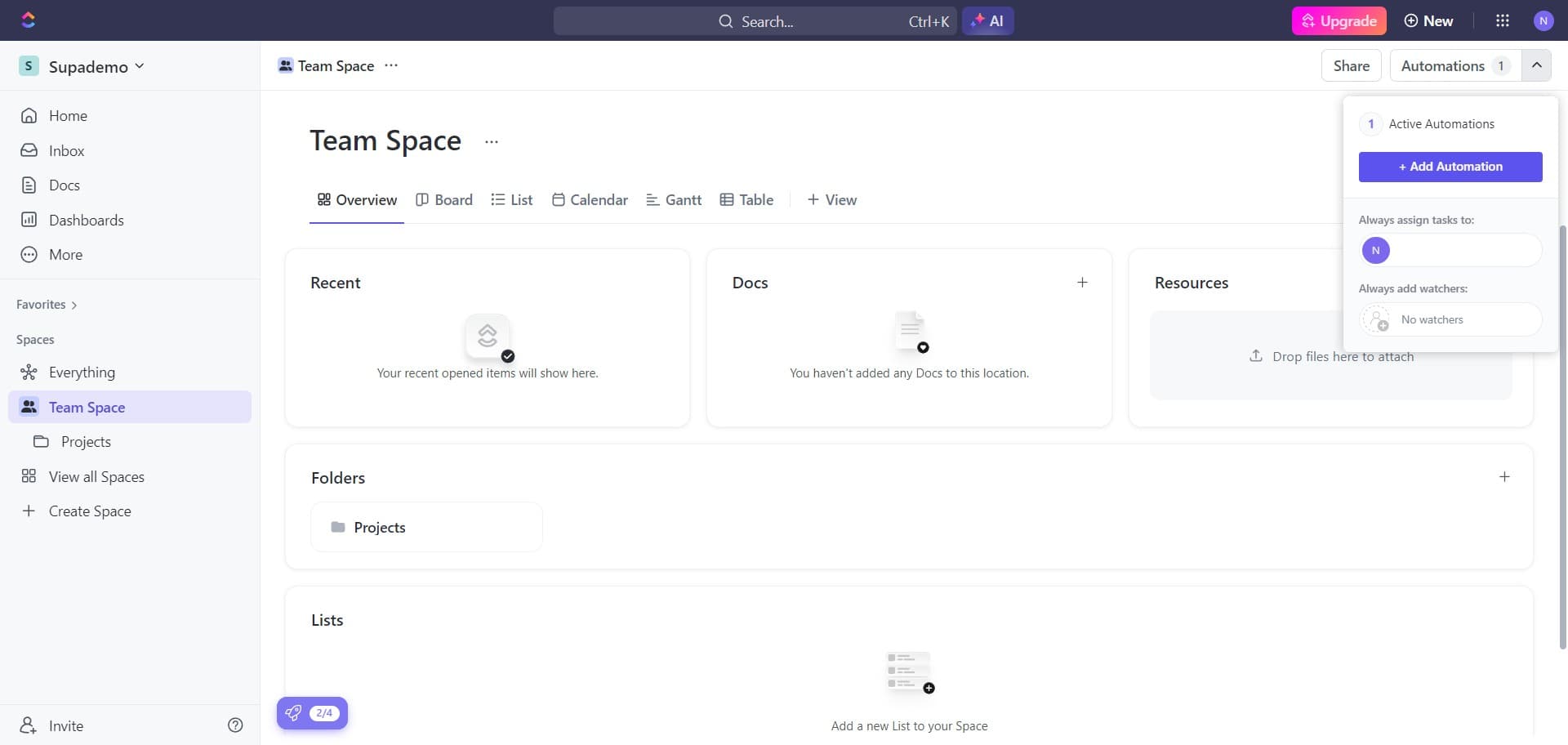
Task: Click the apps grid icon in the top bar
Action: click(x=1502, y=20)
